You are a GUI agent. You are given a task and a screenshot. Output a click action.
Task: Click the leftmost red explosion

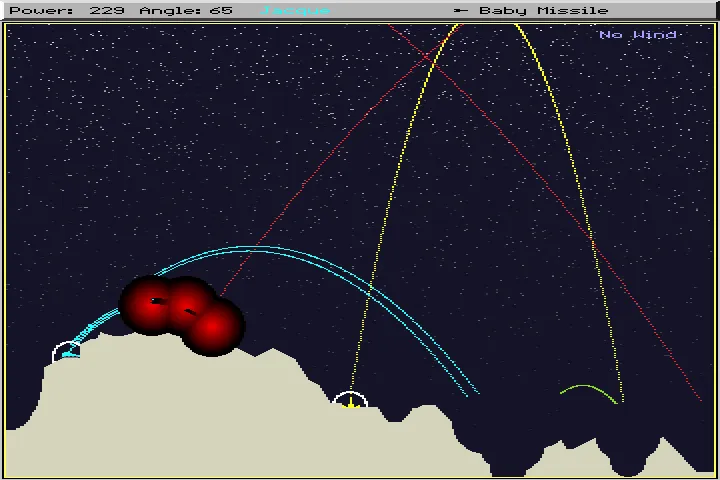tap(151, 303)
